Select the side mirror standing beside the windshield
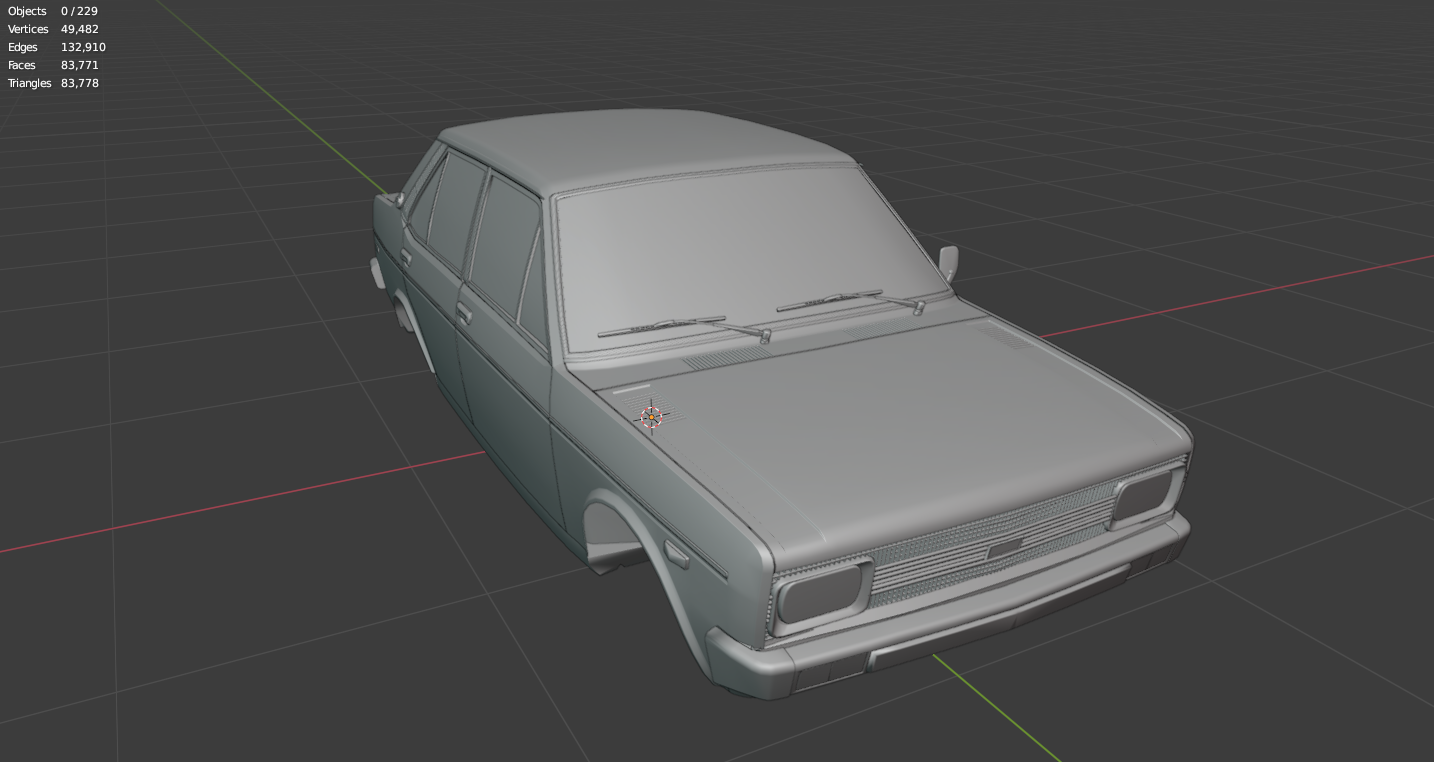This screenshot has height=762, width=1434. 948,263
